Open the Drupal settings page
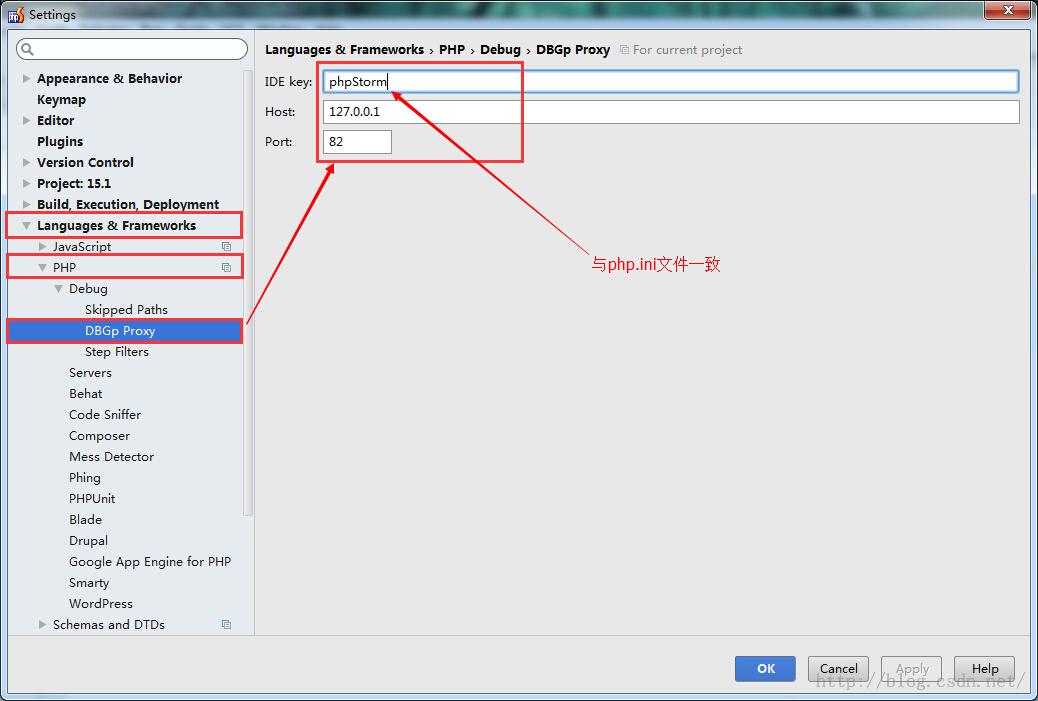Screen dimensions: 1038x701 pos(88,541)
